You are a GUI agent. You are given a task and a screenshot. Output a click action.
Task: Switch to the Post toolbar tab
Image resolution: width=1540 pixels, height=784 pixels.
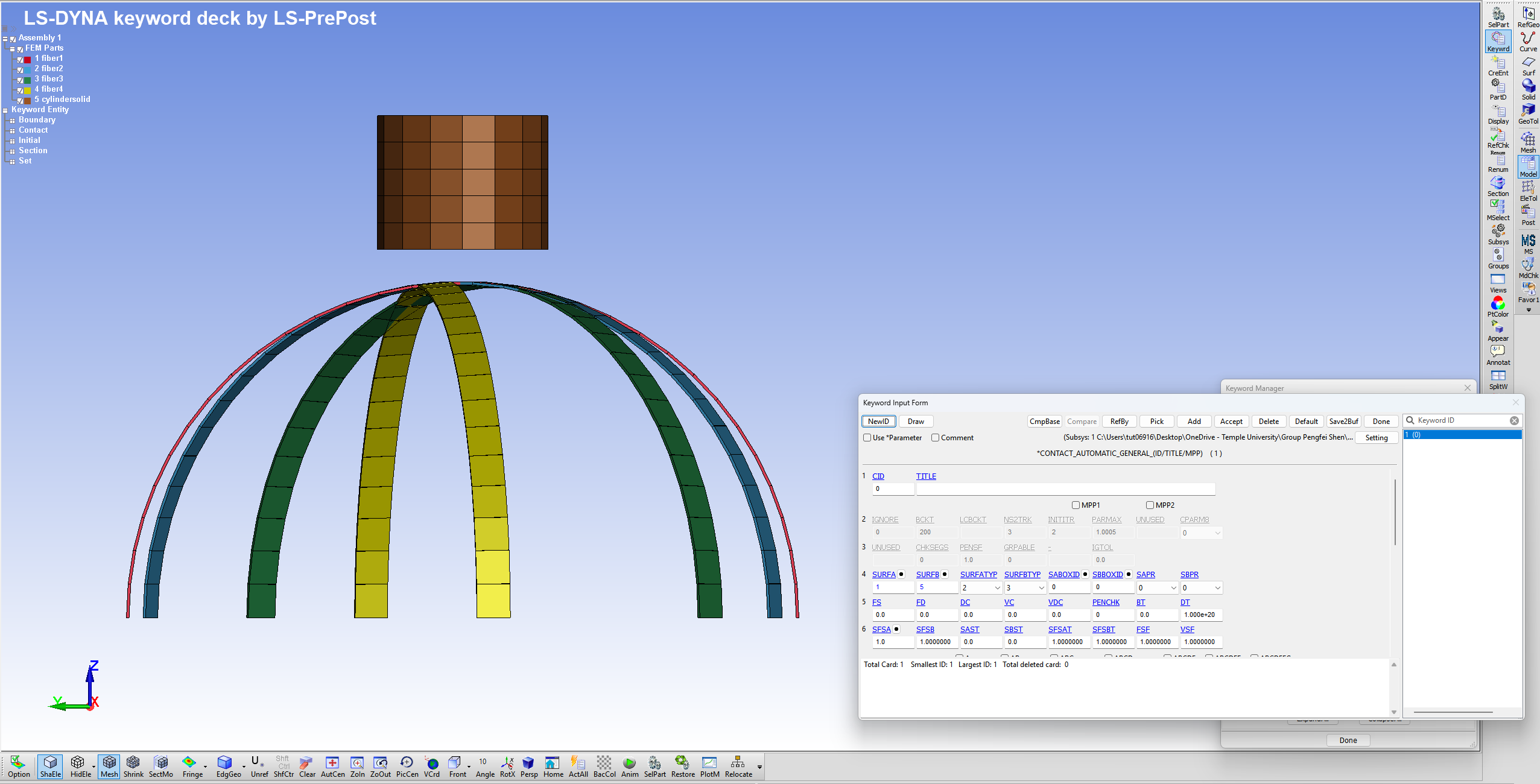coord(1527,215)
